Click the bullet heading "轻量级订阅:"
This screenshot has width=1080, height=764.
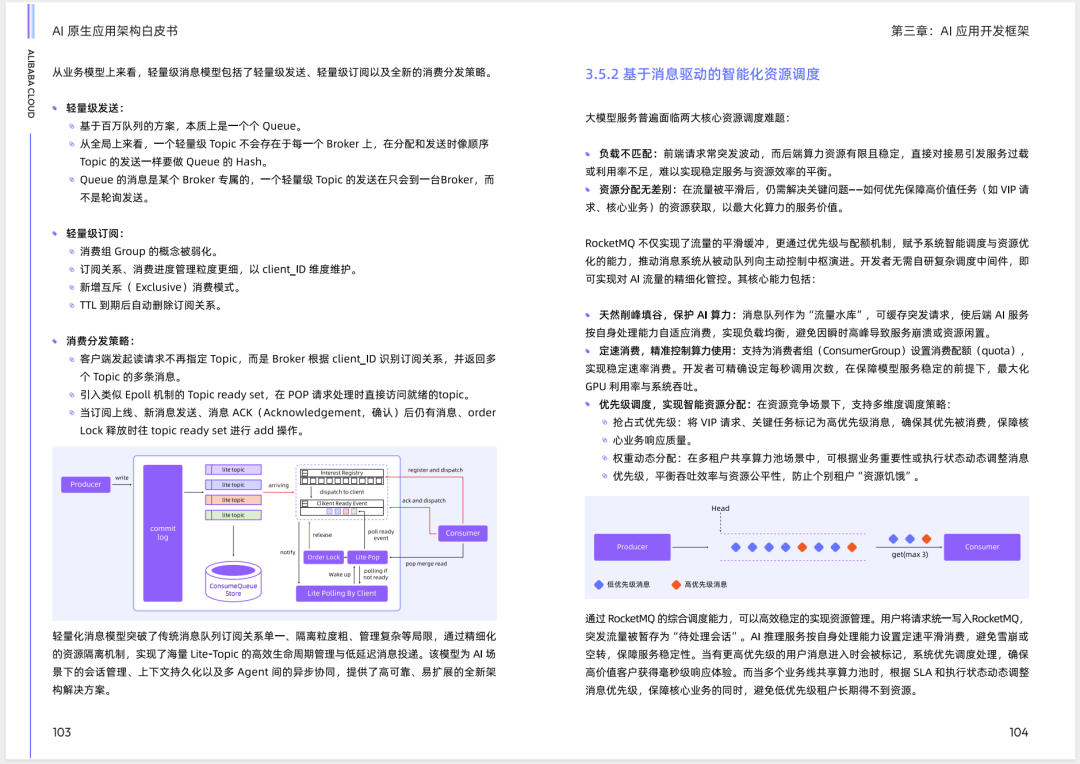coord(95,234)
